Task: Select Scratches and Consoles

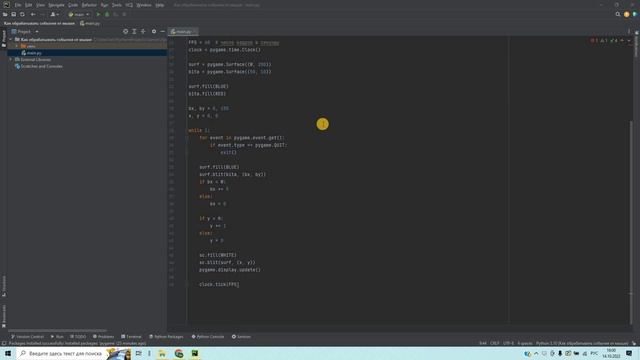Action: pos(38,66)
